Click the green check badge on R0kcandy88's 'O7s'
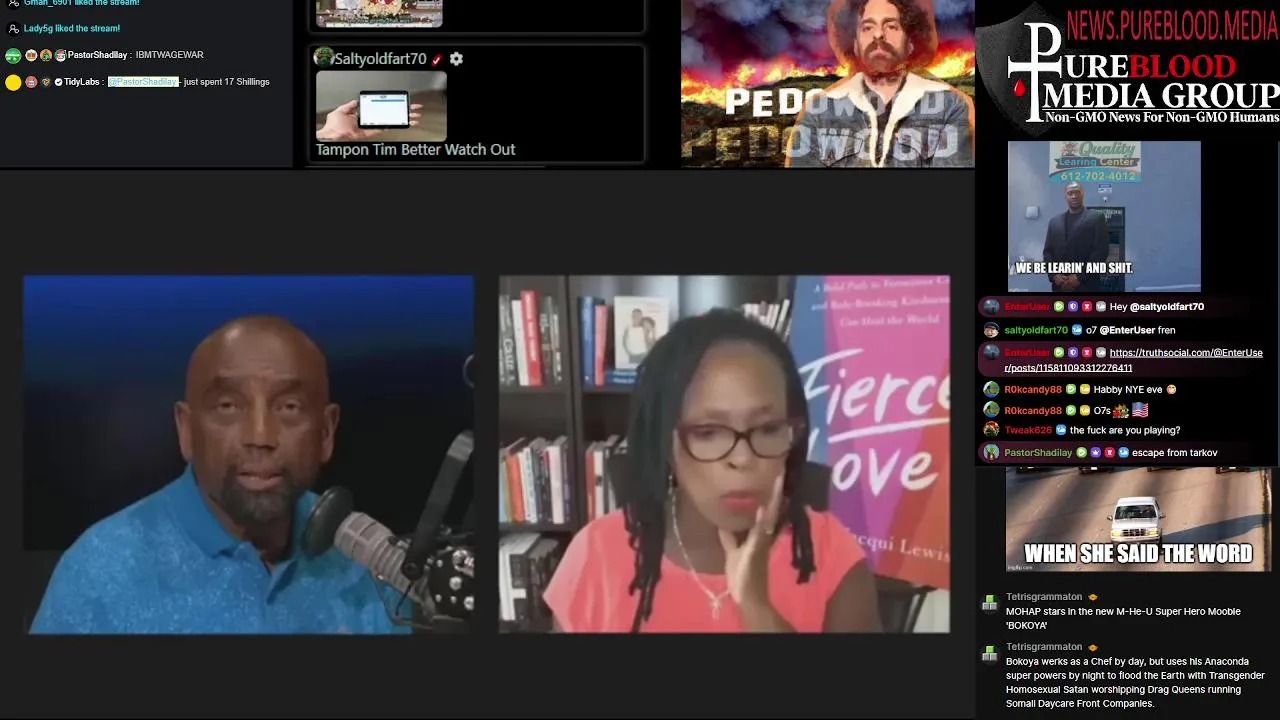Image resolution: width=1280 pixels, height=720 pixels. [1071, 410]
